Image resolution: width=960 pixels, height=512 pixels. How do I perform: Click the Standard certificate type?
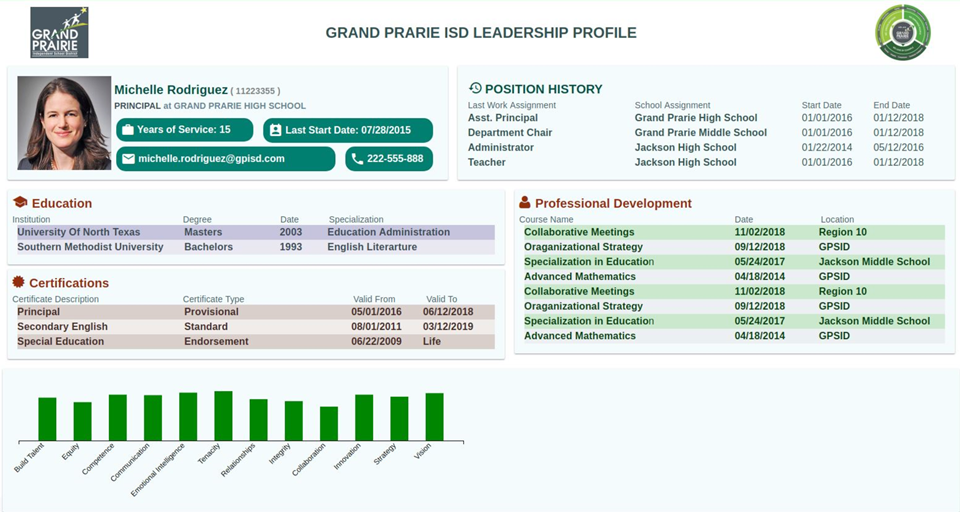[x=206, y=326]
